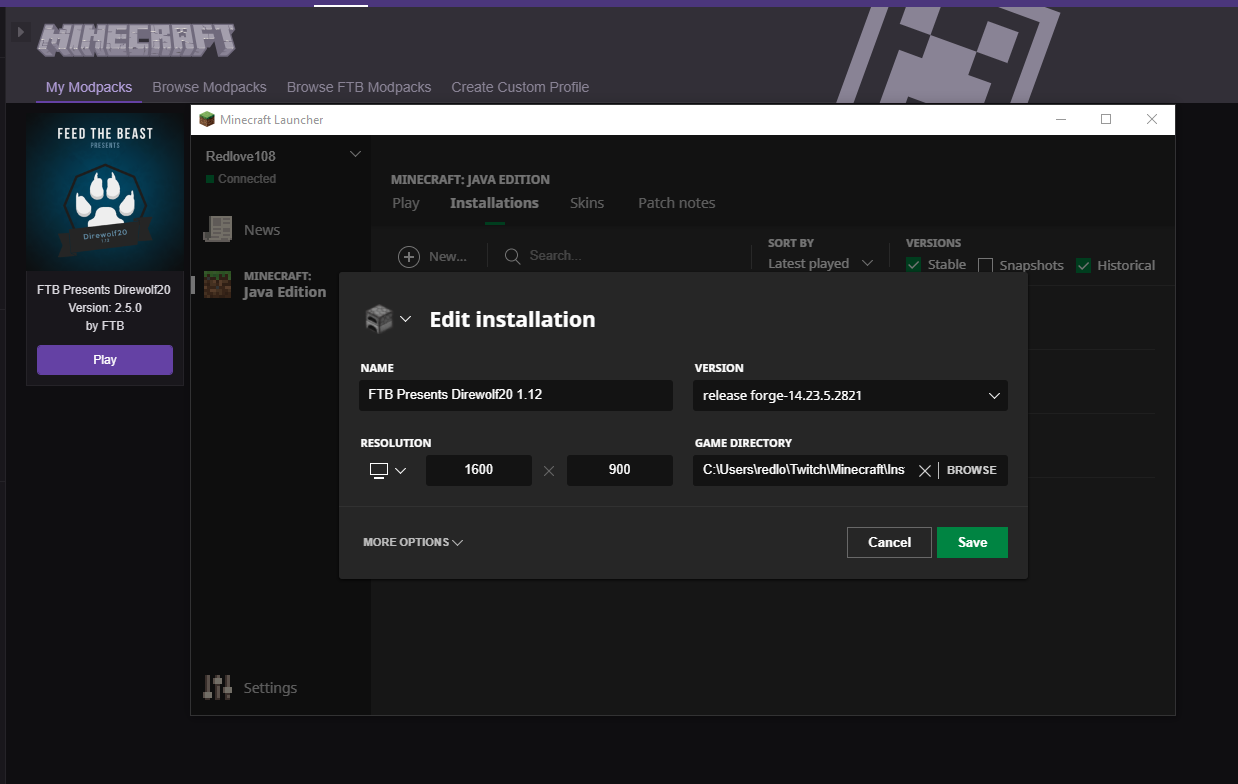The height and width of the screenshot is (784, 1238).
Task: Close the Minecraft Launcher window
Action: [x=1152, y=119]
